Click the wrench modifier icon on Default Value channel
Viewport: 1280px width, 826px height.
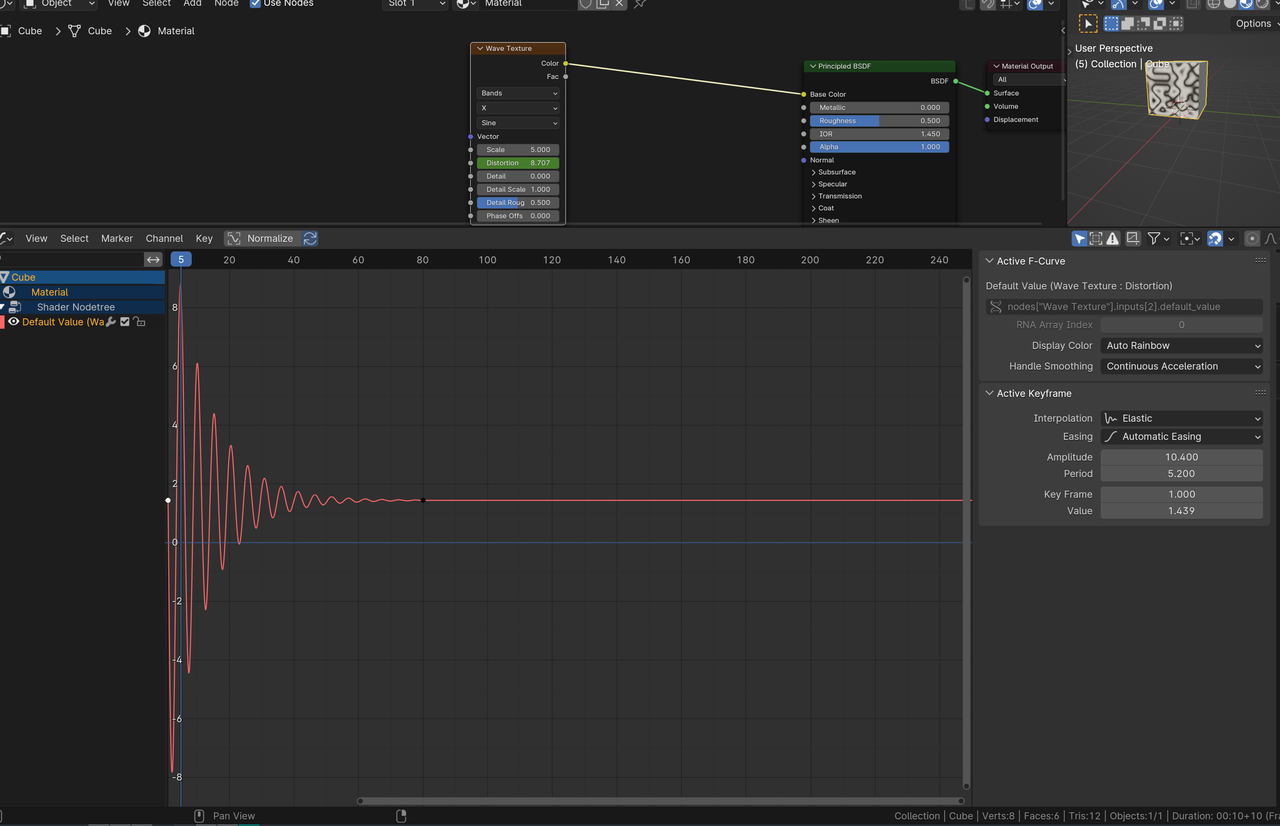coord(110,321)
